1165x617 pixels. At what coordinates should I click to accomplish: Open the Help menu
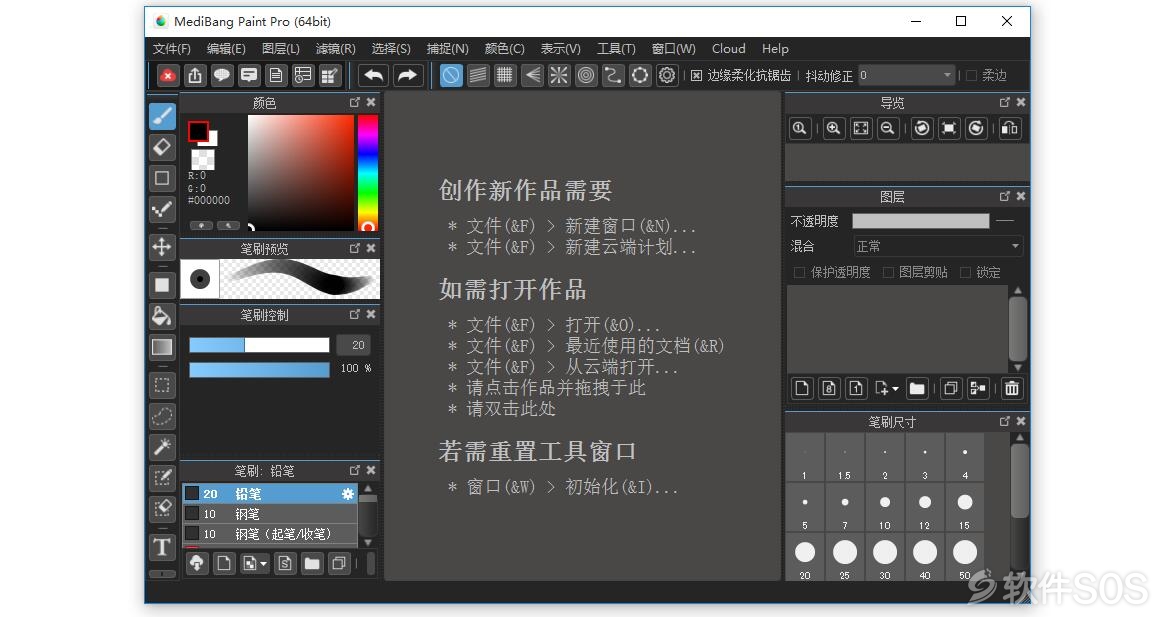(x=775, y=48)
